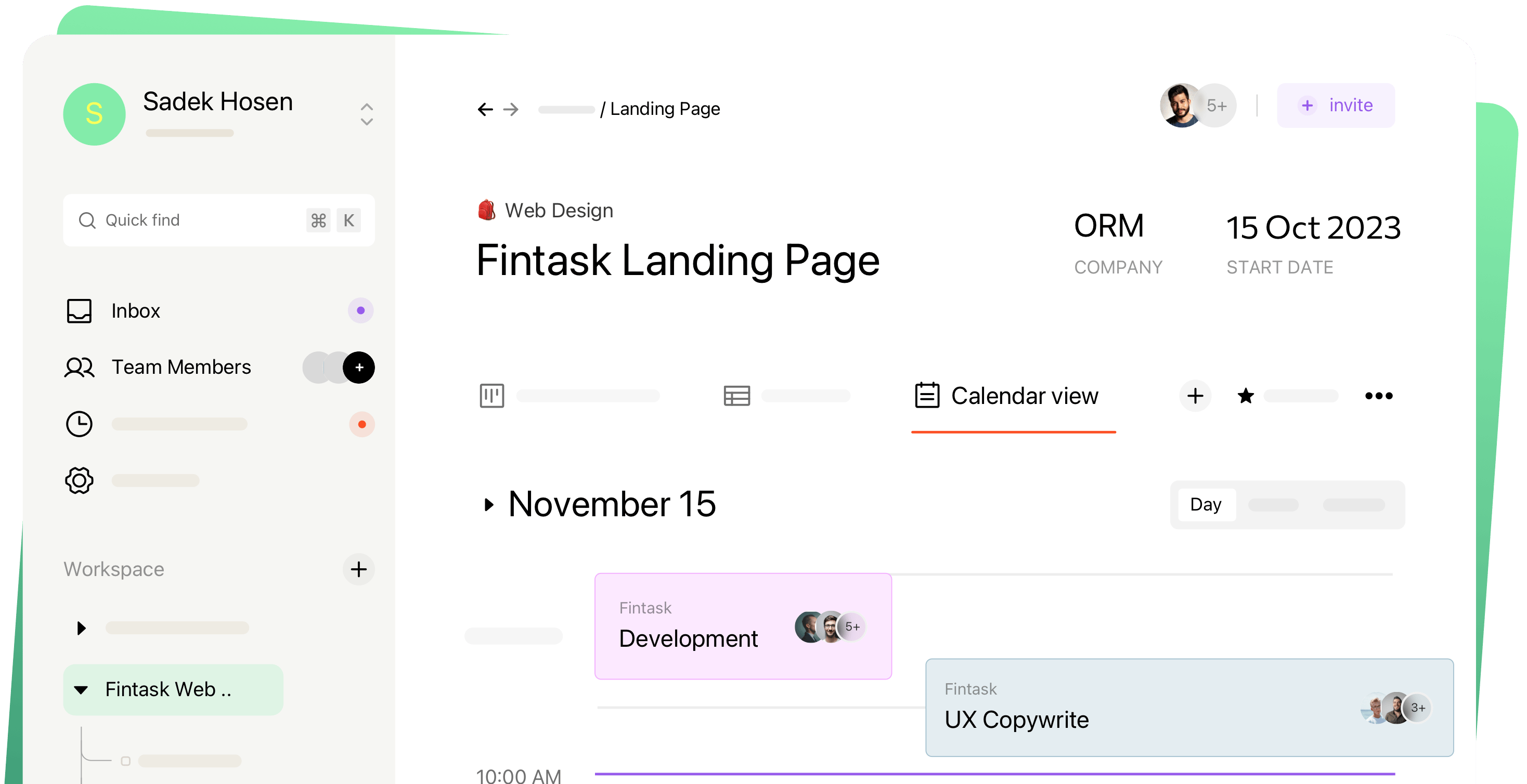Click the clock history icon

tap(79, 424)
